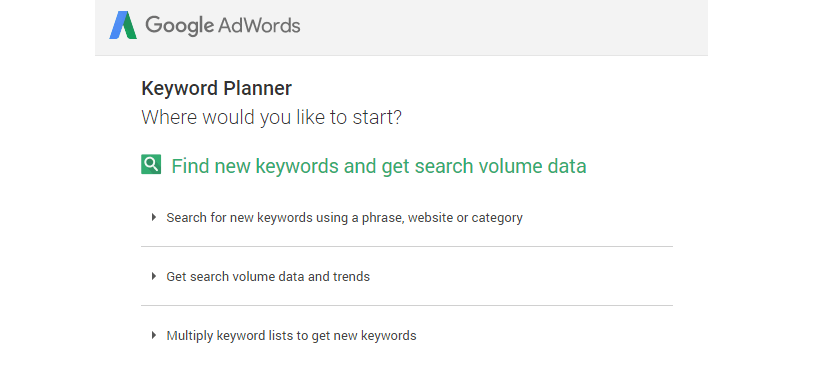Click the Keyword Planner title
Viewport: 823px width, 392px height.
coord(216,88)
